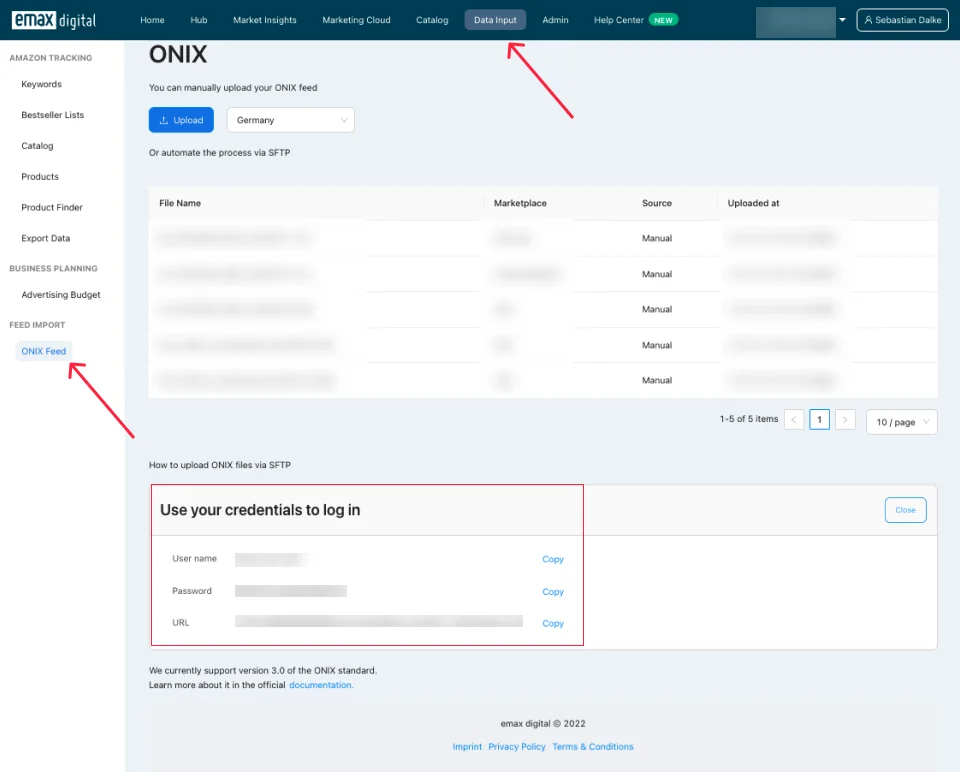Select Catalog in the top navigation bar
This screenshot has width=960, height=772.
[x=432, y=20]
